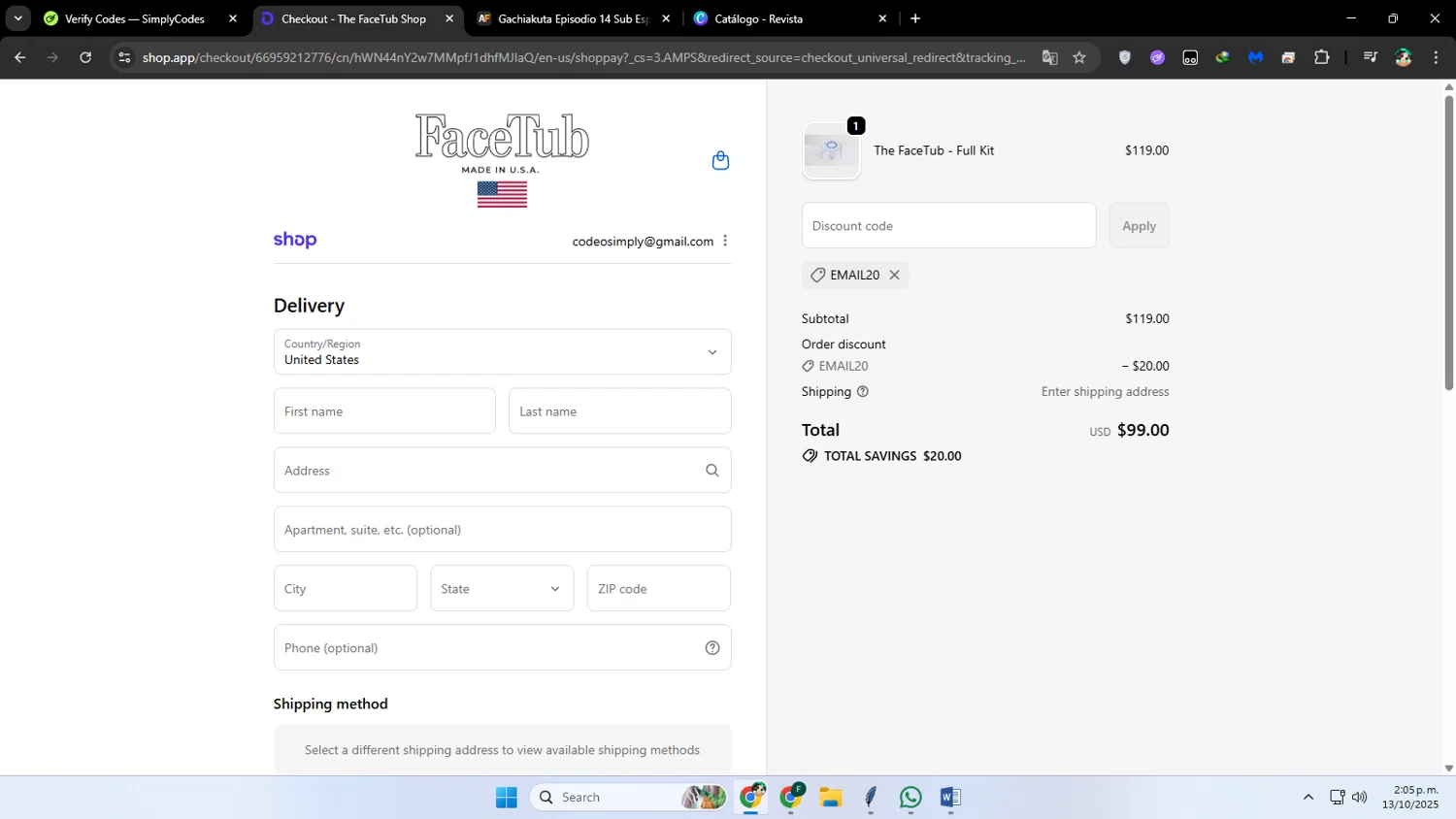Focus the City field

pyautogui.click(x=346, y=588)
